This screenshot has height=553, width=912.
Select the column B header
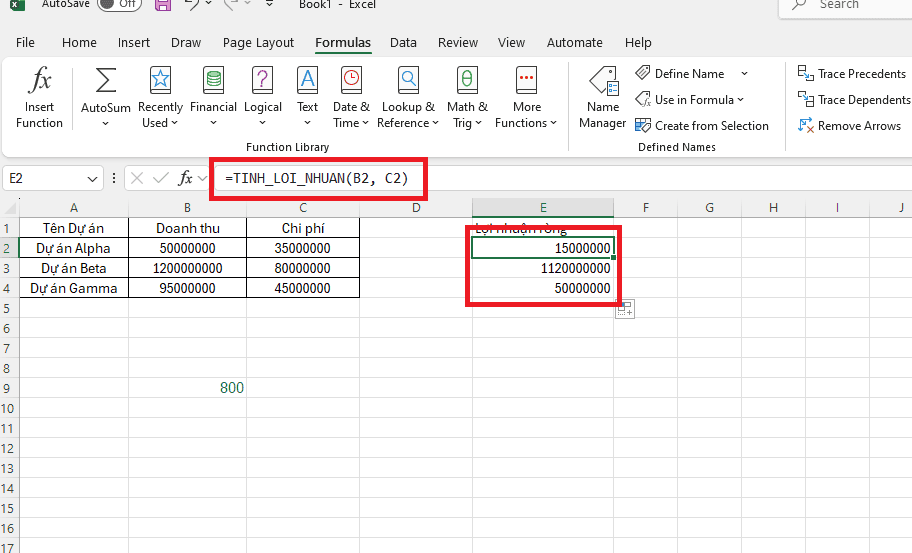point(187,208)
